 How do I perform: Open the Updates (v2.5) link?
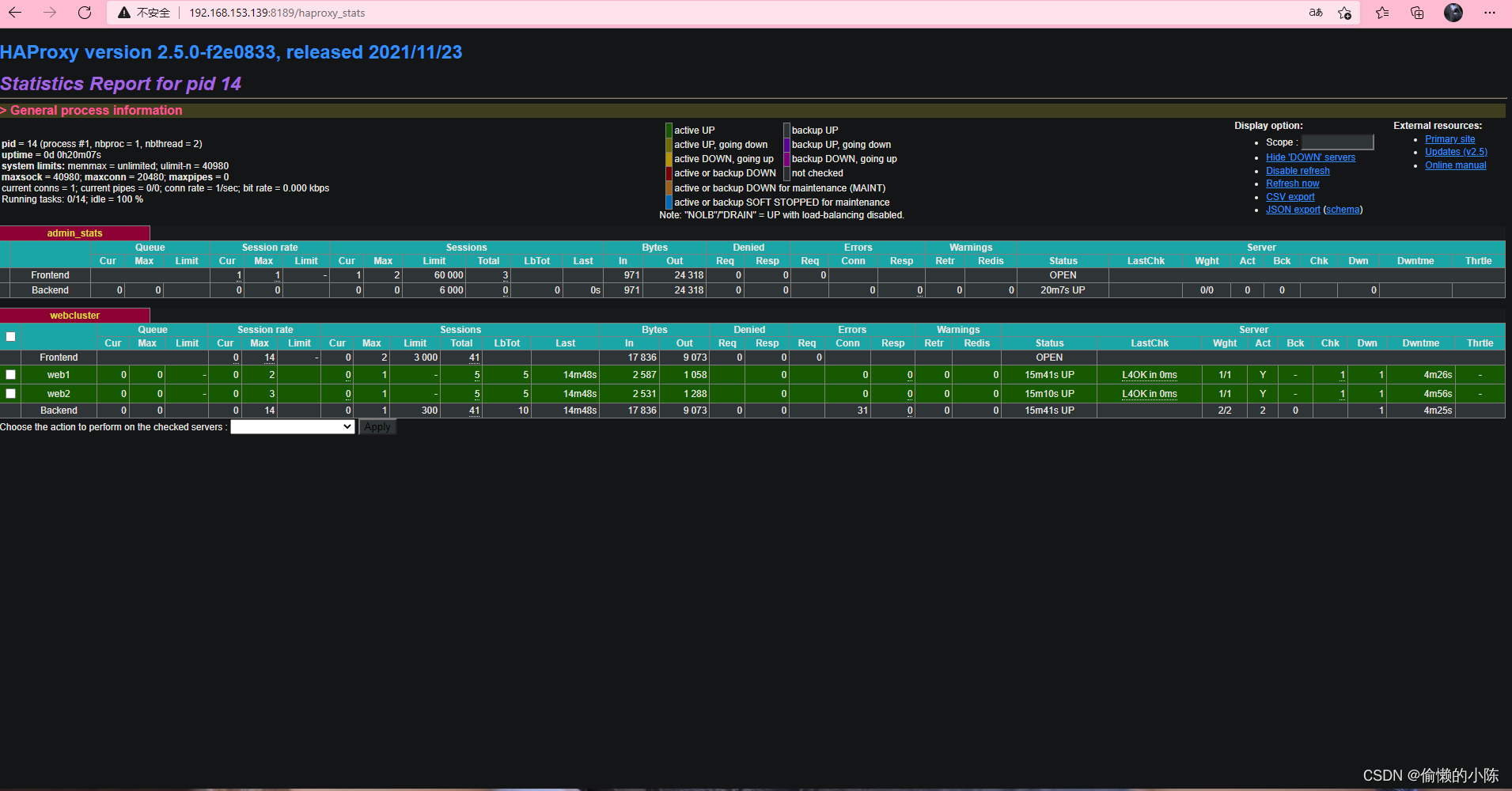point(1456,152)
